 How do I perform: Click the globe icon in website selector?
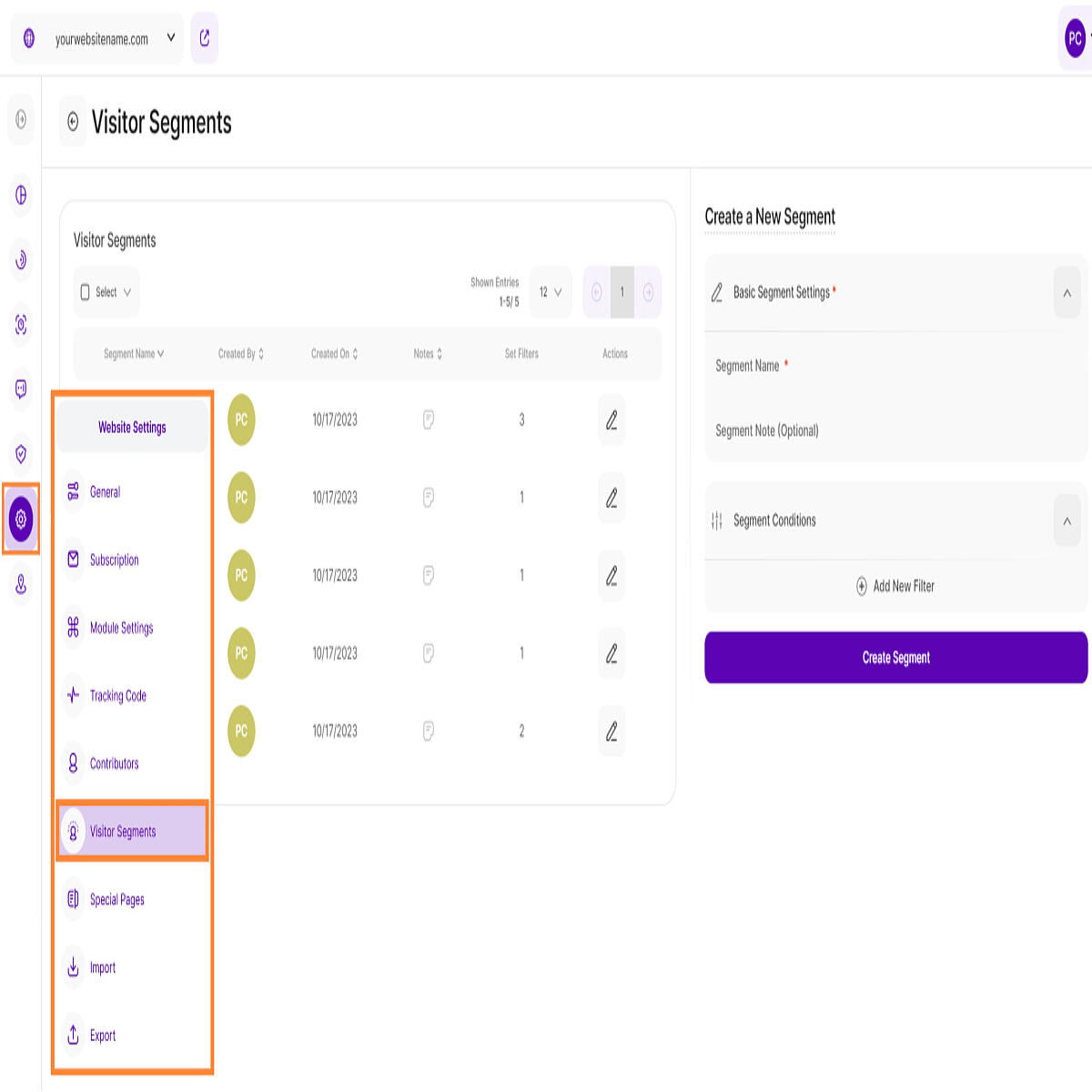pyautogui.click(x=29, y=38)
